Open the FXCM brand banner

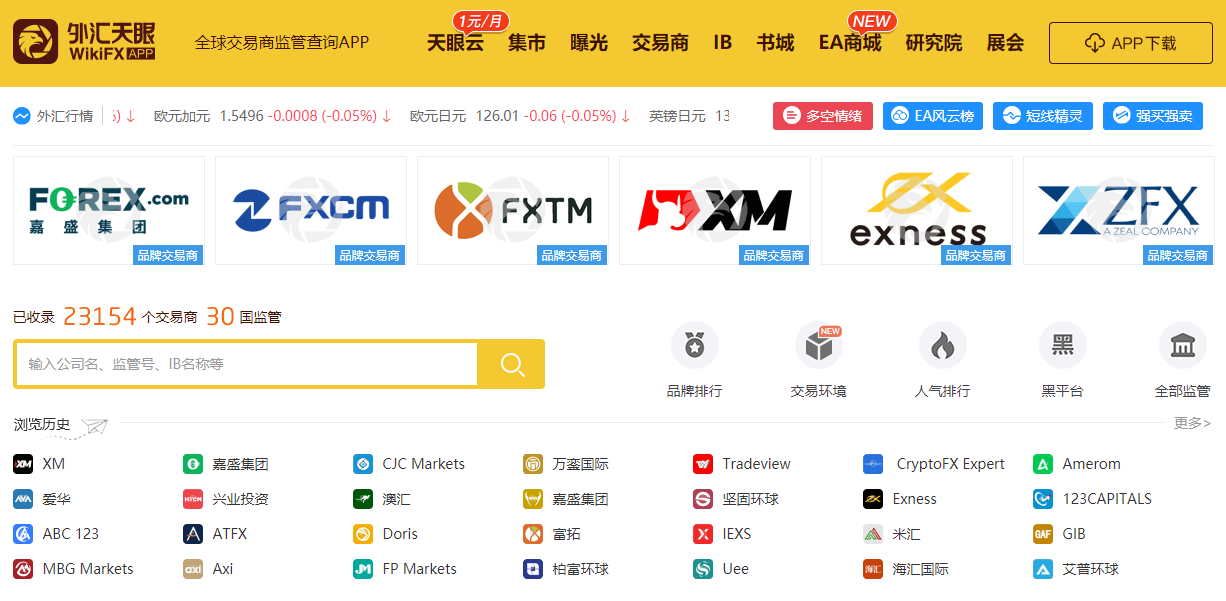311,210
